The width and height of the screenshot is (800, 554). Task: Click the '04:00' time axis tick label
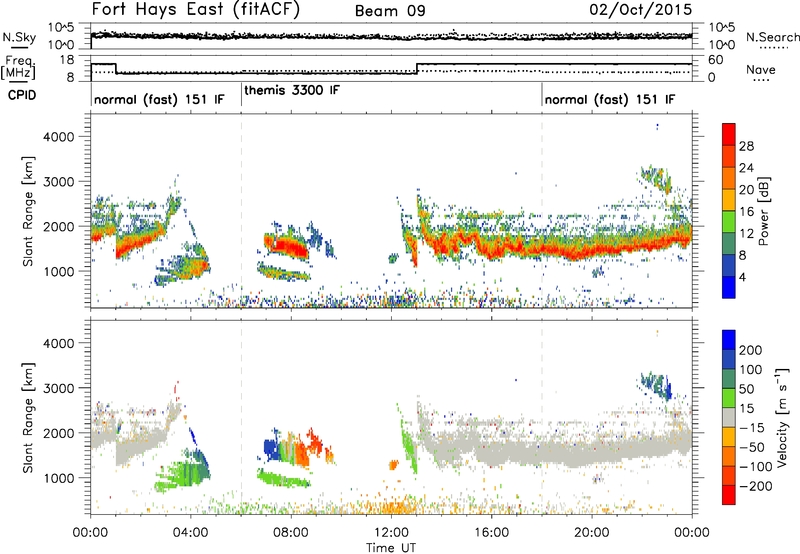pyautogui.click(x=190, y=533)
